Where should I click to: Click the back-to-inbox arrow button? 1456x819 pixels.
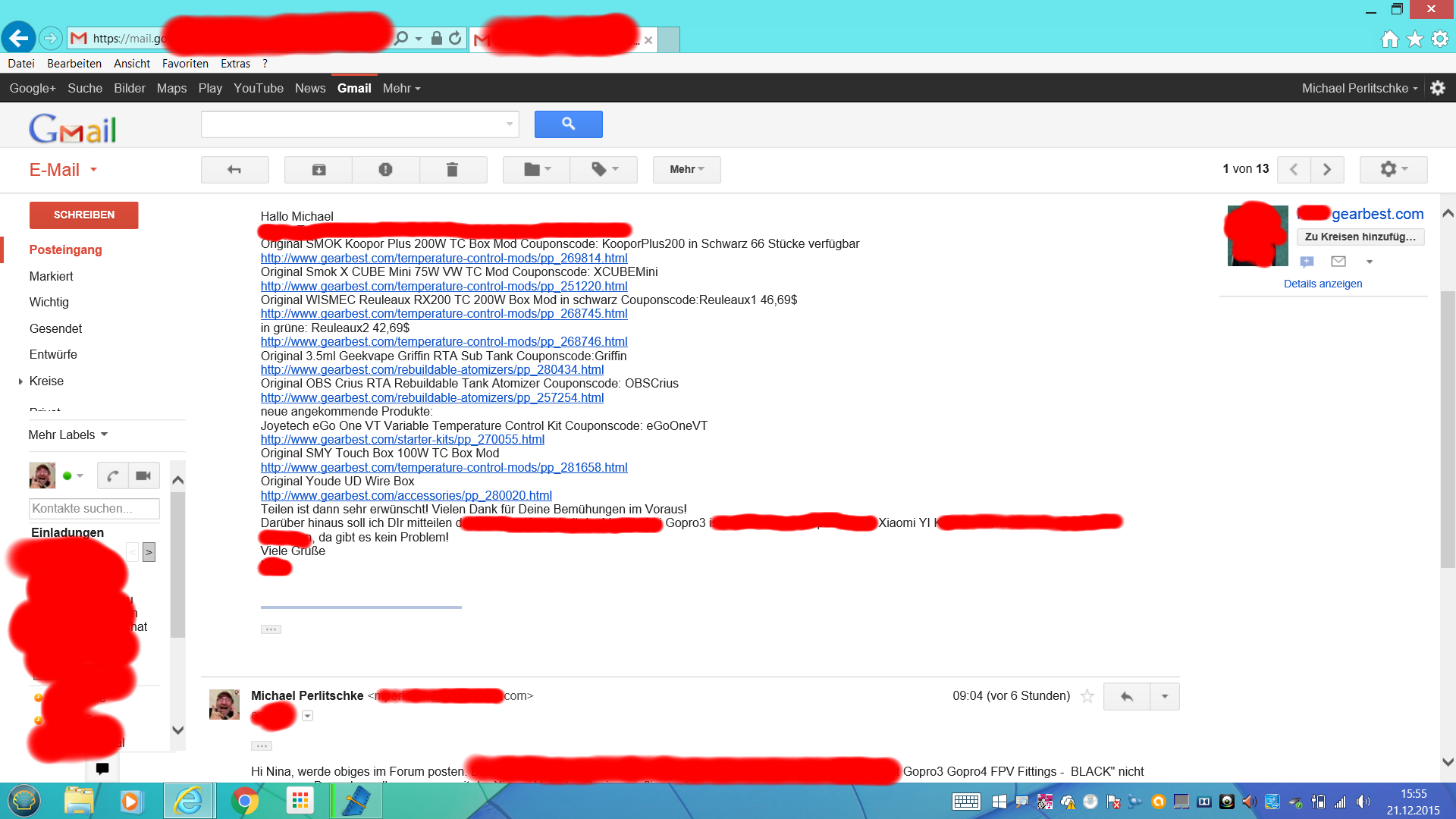click(x=234, y=170)
